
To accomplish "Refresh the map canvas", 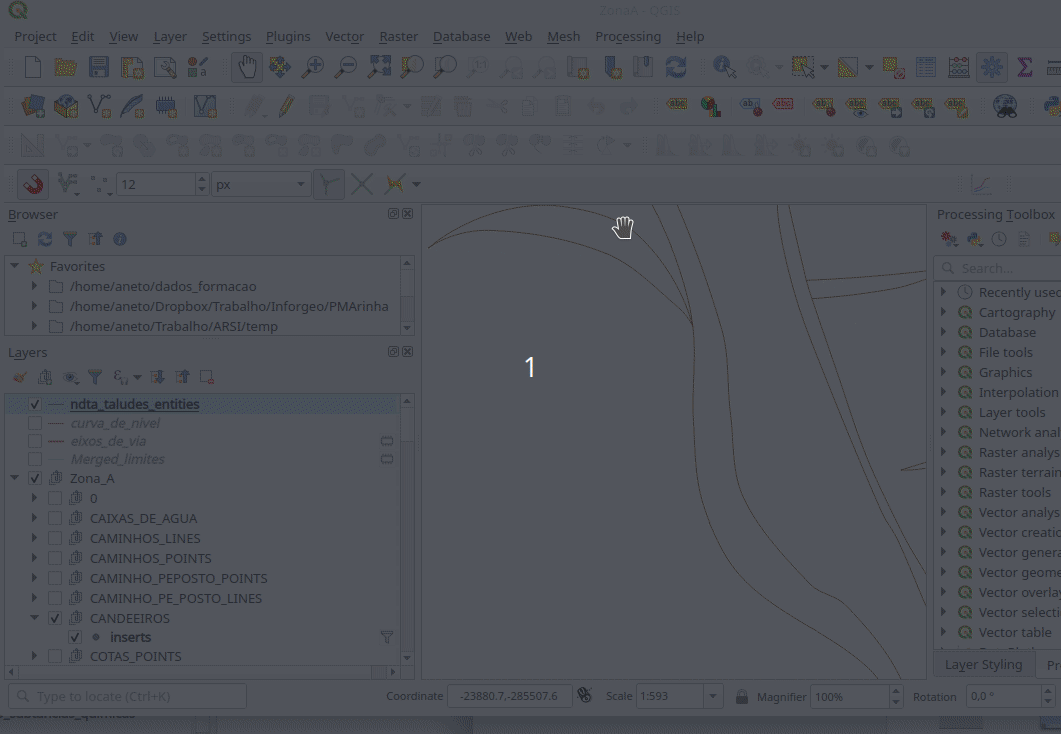I will click(676, 67).
